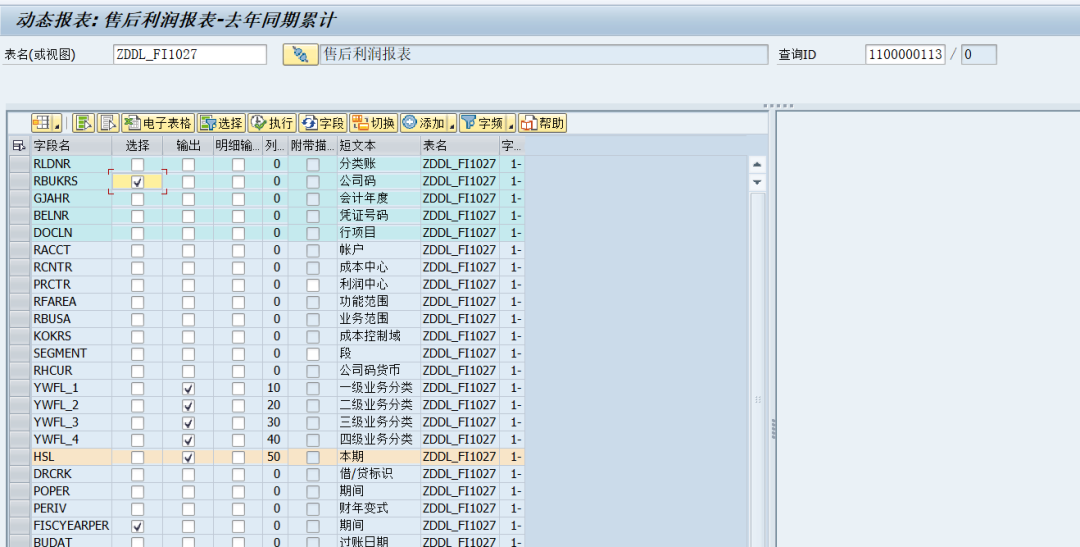Click short text 成本控制域
The image size is (1080, 547).
tap(370, 336)
